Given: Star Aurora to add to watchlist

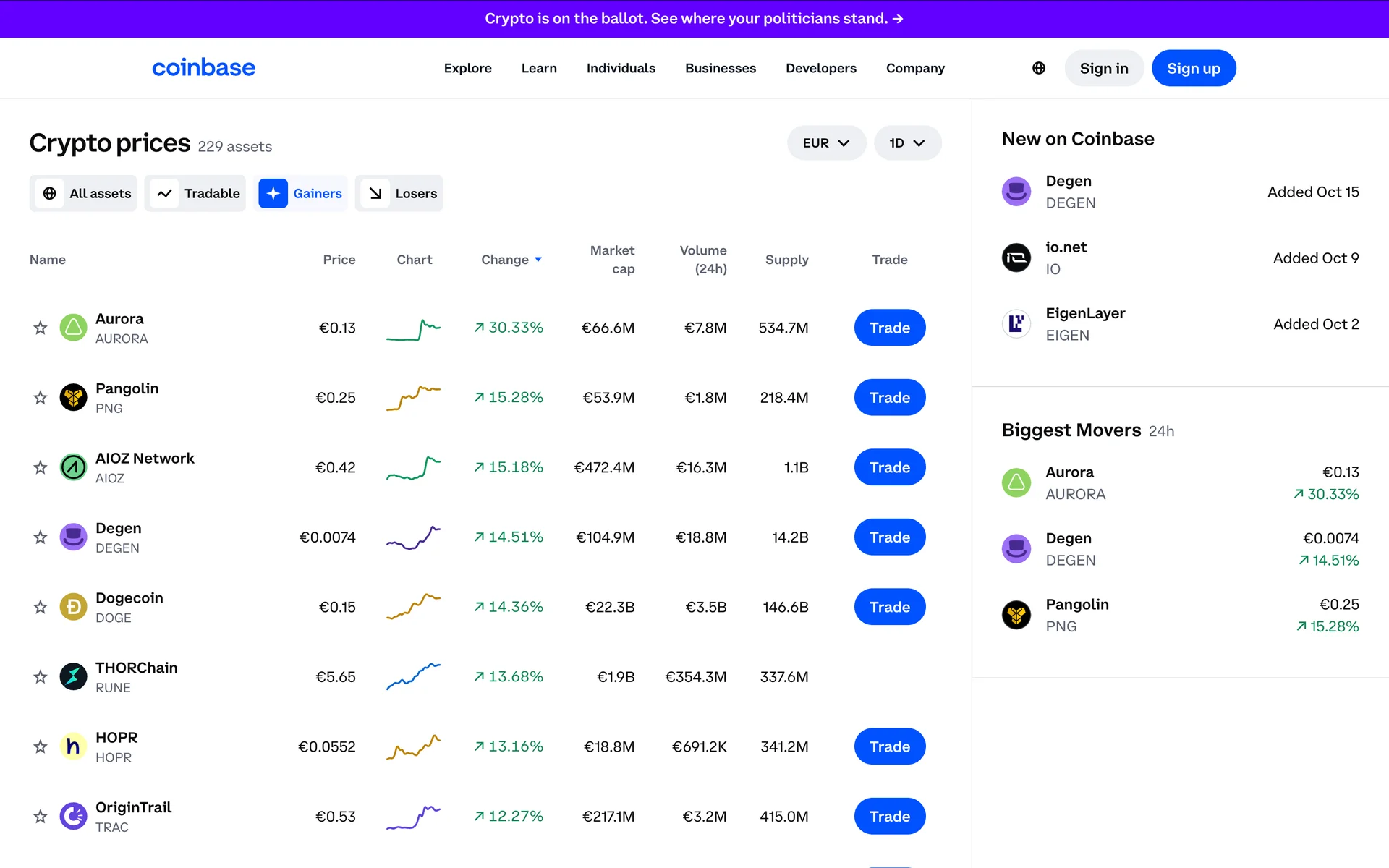Looking at the screenshot, I should 41,328.
